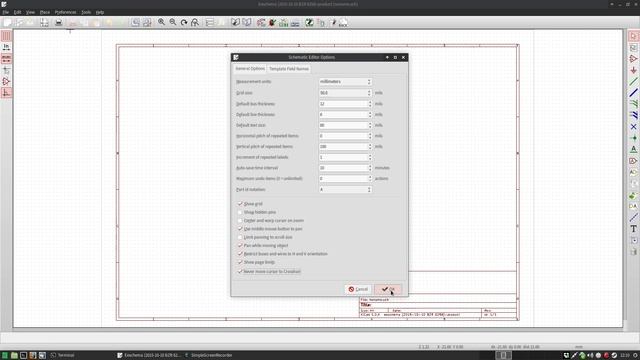
Task: Click the Cancel button in options dialog
Action: click(x=358, y=289)
